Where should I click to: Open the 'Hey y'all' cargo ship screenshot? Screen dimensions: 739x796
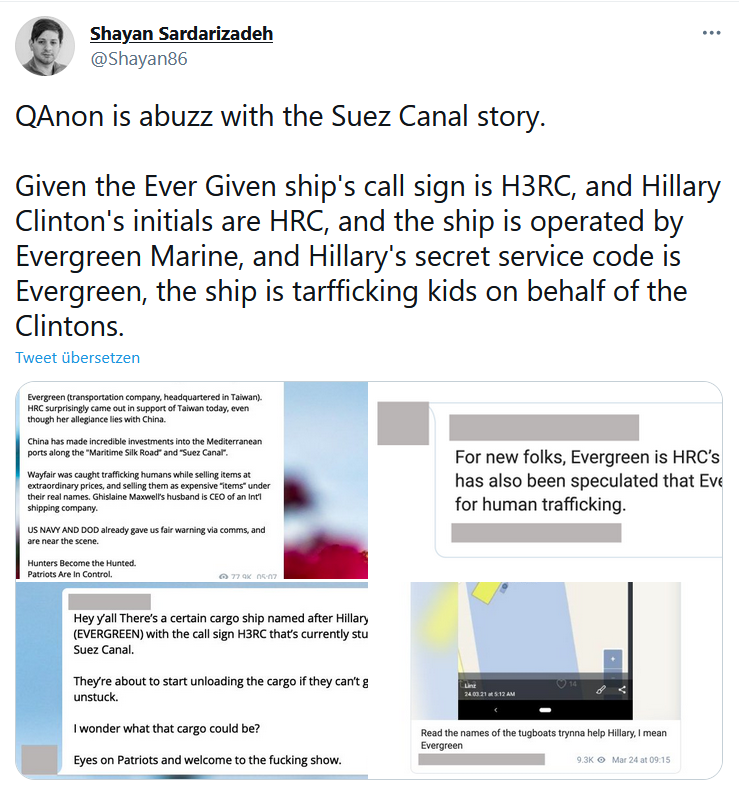(x=192, y=680)
